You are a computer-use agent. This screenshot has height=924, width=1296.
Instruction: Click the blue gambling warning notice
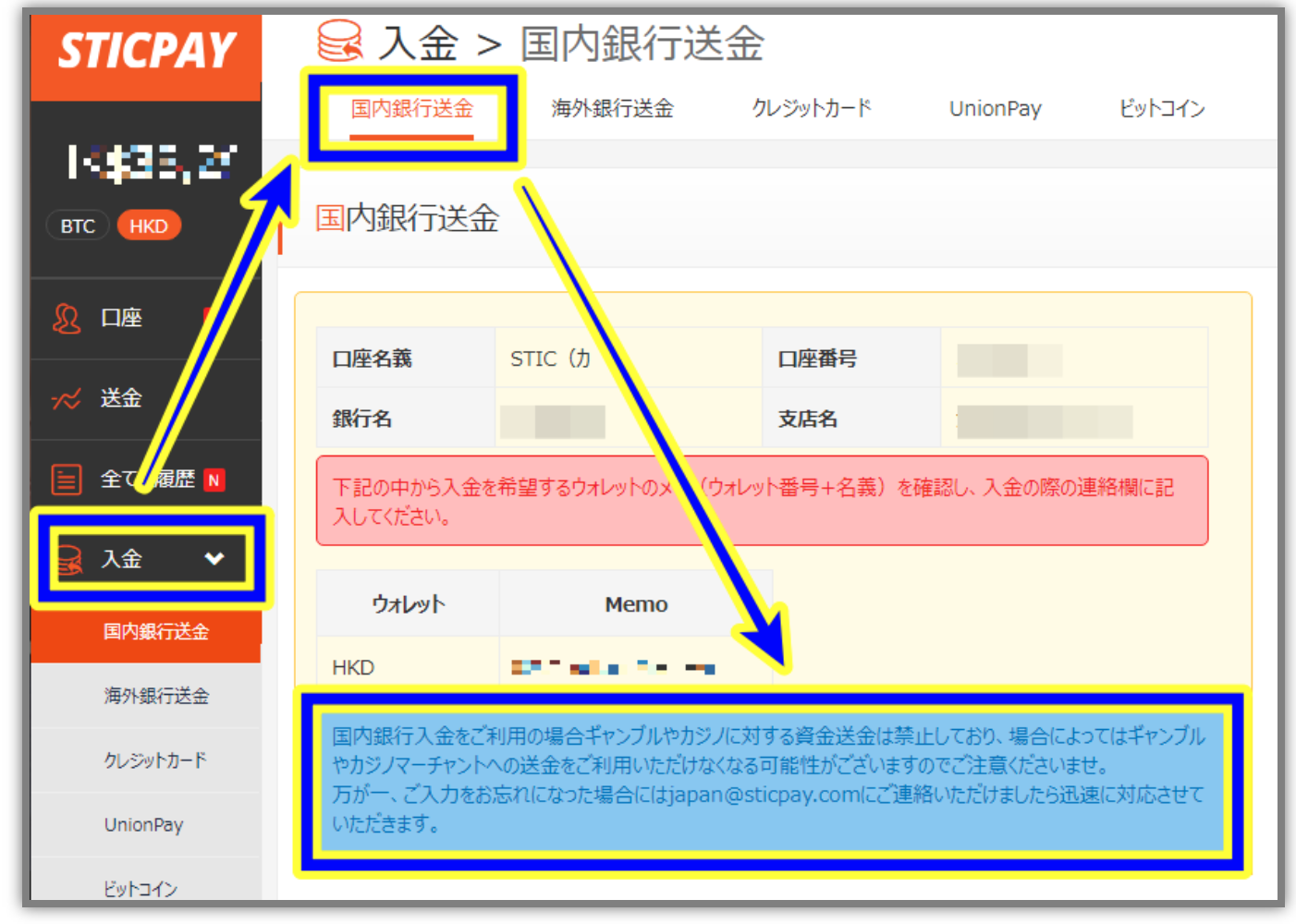pos(772,780)
